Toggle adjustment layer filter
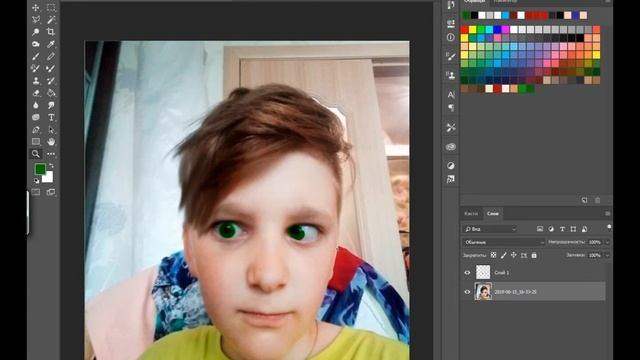 (551, 229)
